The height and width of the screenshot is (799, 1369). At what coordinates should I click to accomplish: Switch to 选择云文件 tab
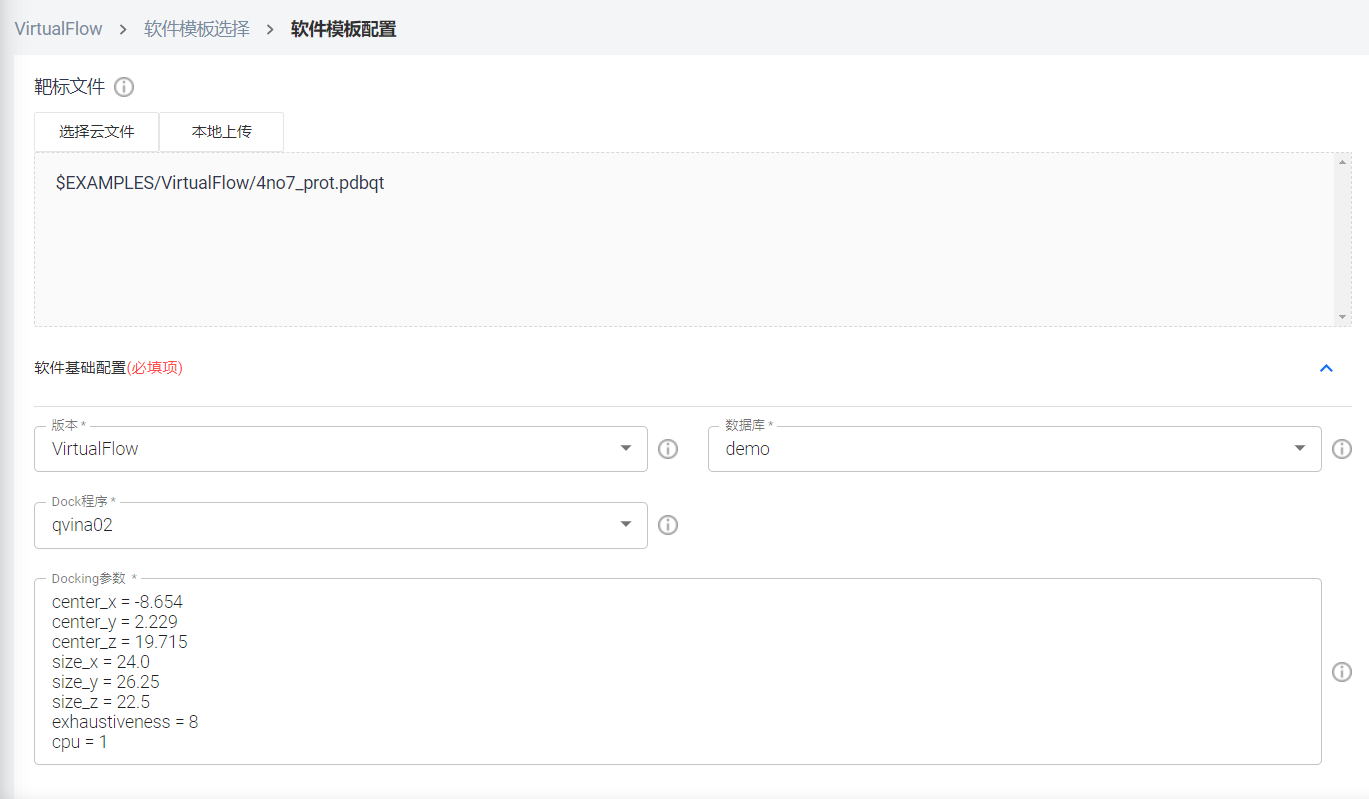pyautogui.click(x=97, y=132)
